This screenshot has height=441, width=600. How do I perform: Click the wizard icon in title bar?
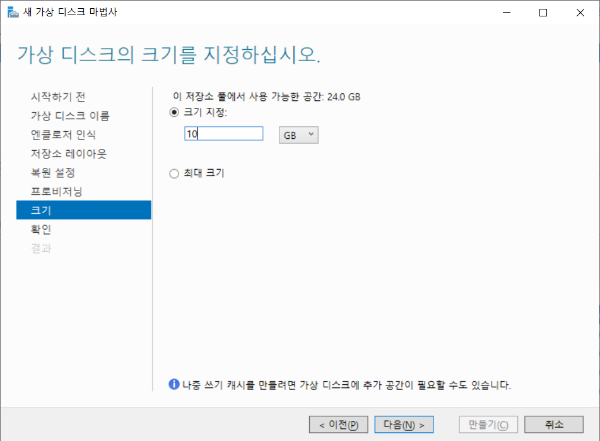[x=13, y=12]
